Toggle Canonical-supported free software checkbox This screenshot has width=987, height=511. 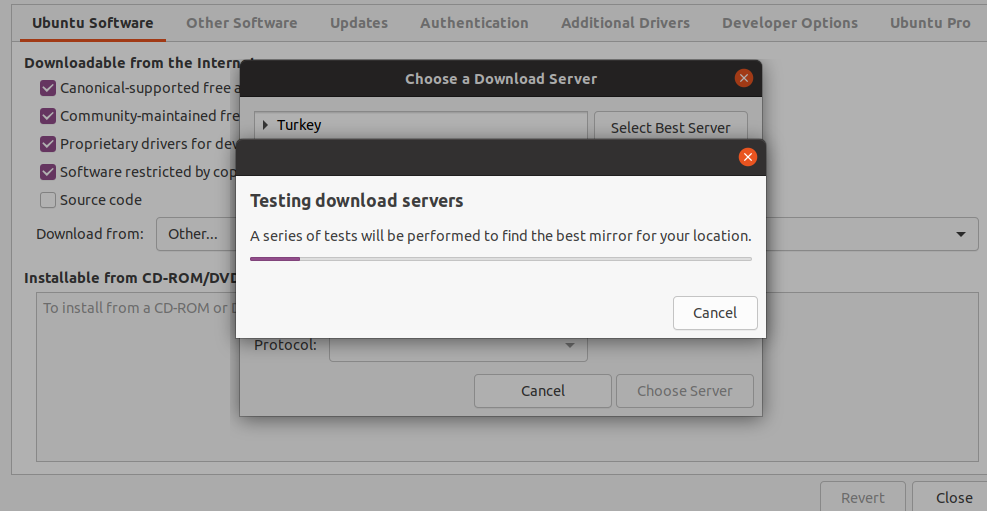point(48,88)
